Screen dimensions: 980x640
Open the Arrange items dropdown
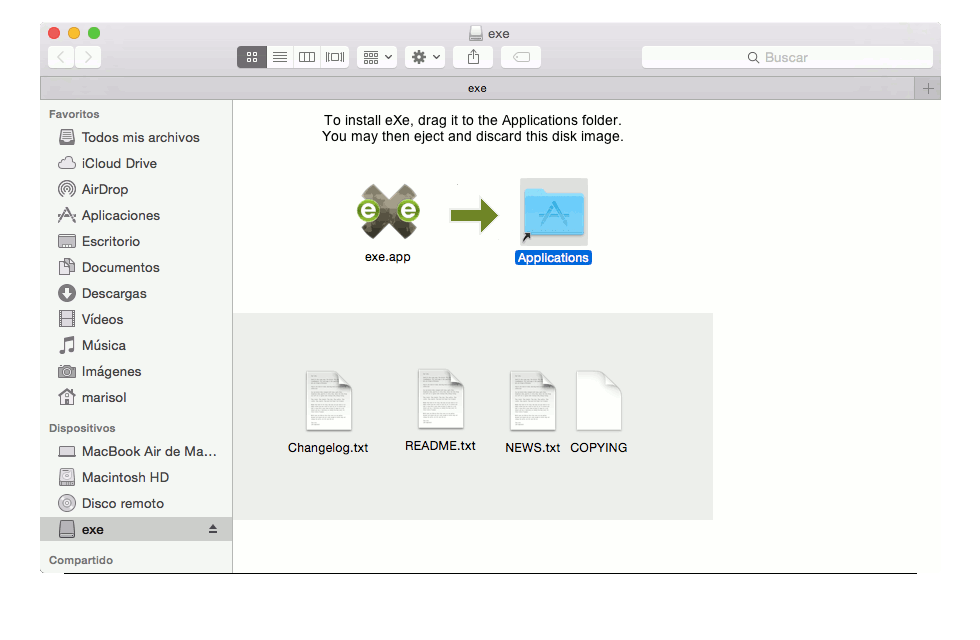tap(377, 57)
